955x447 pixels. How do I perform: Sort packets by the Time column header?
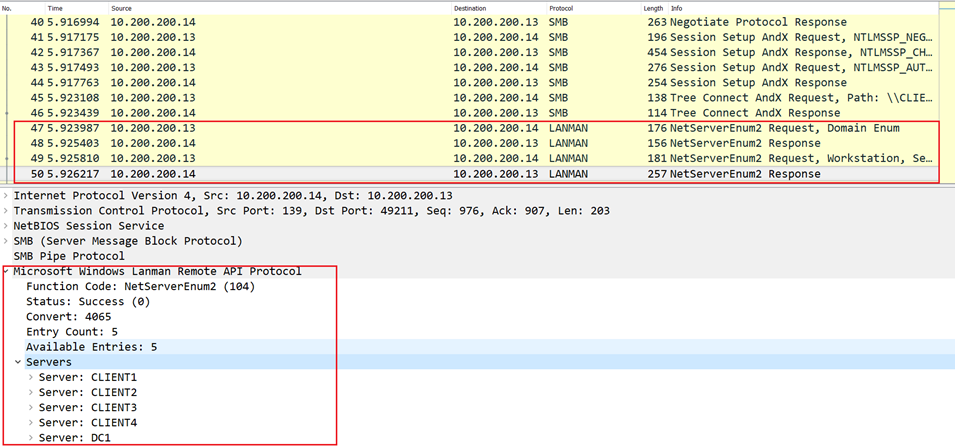55,7
